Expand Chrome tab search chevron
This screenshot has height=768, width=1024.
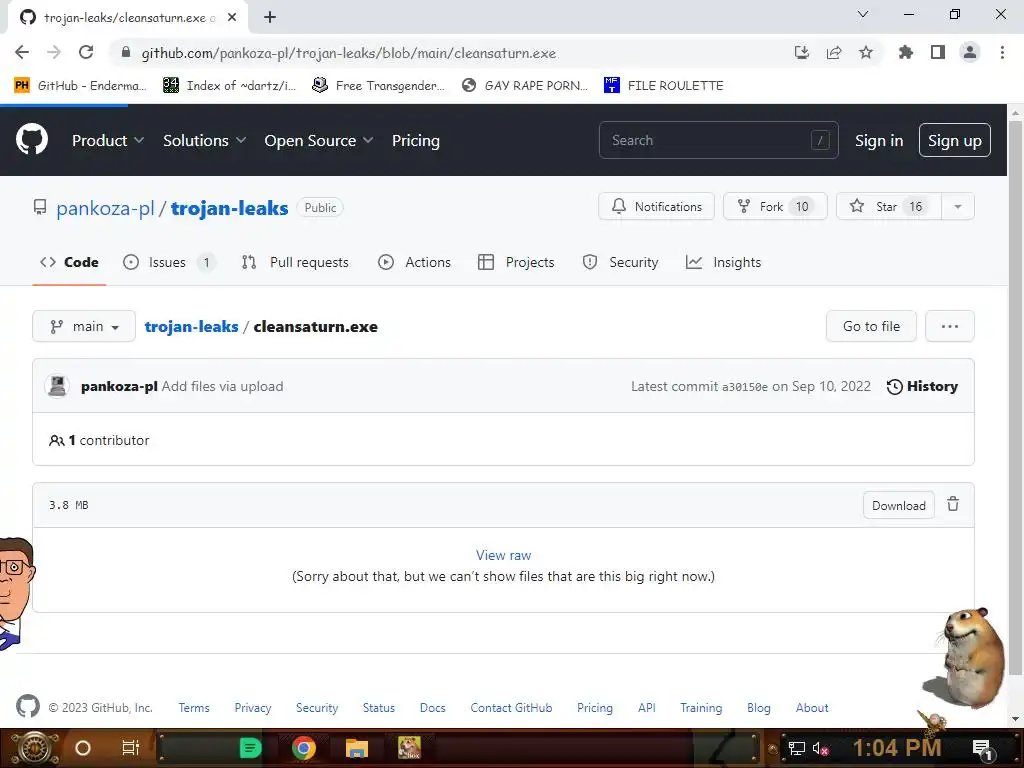863,14
